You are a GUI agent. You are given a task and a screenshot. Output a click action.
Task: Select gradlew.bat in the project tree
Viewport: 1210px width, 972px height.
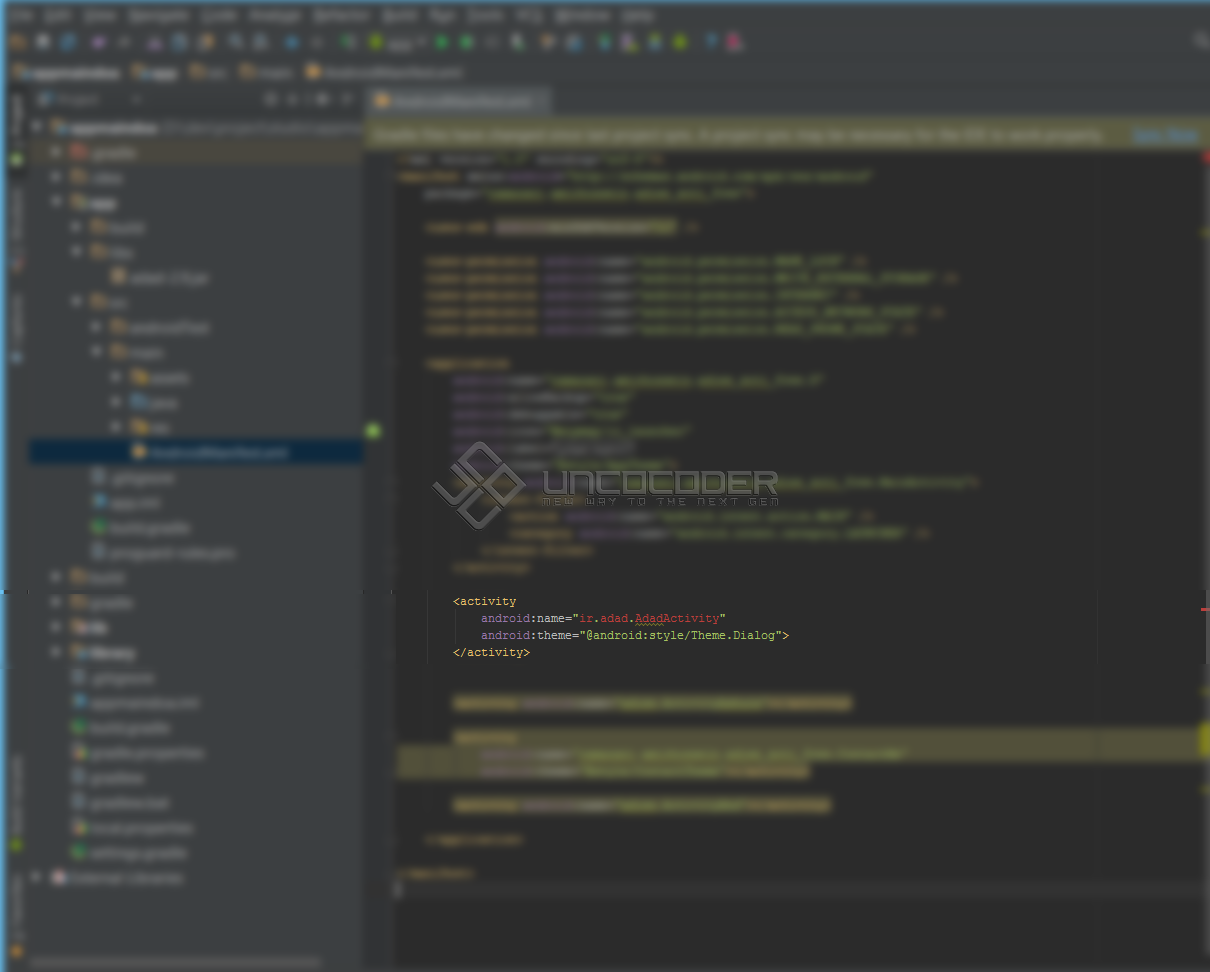[x=120, y=803]
